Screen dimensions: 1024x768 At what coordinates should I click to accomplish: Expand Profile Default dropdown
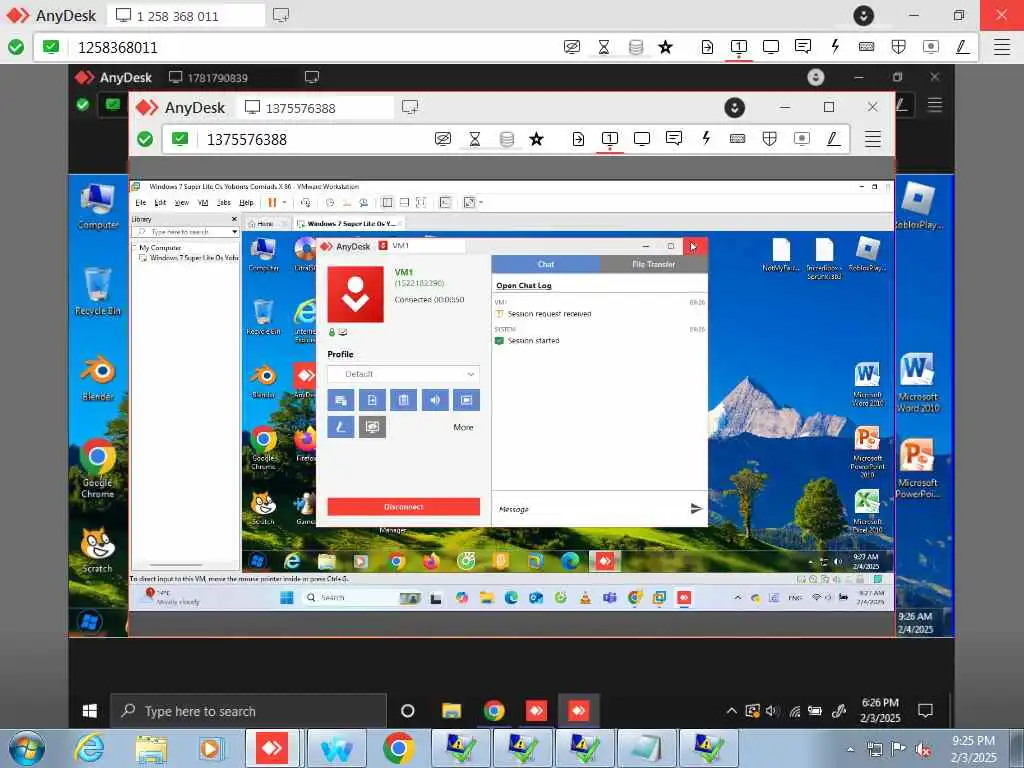click(x=404, y=374)
